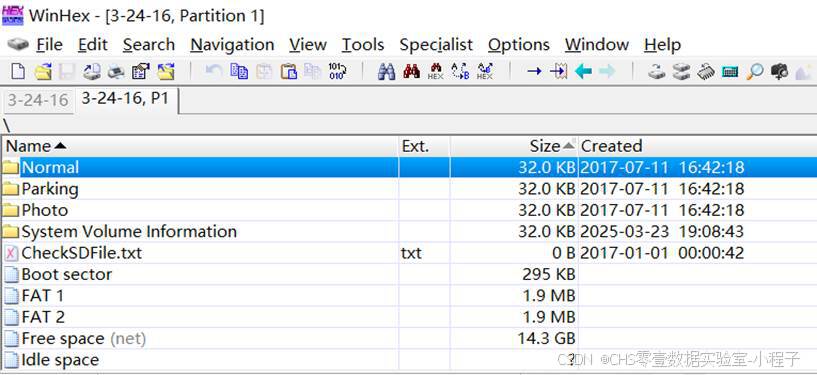The width and height of the screenshot is (817, 375).
Task: Click the create disk image icon beside Save
Action: (x=92, y=71)
